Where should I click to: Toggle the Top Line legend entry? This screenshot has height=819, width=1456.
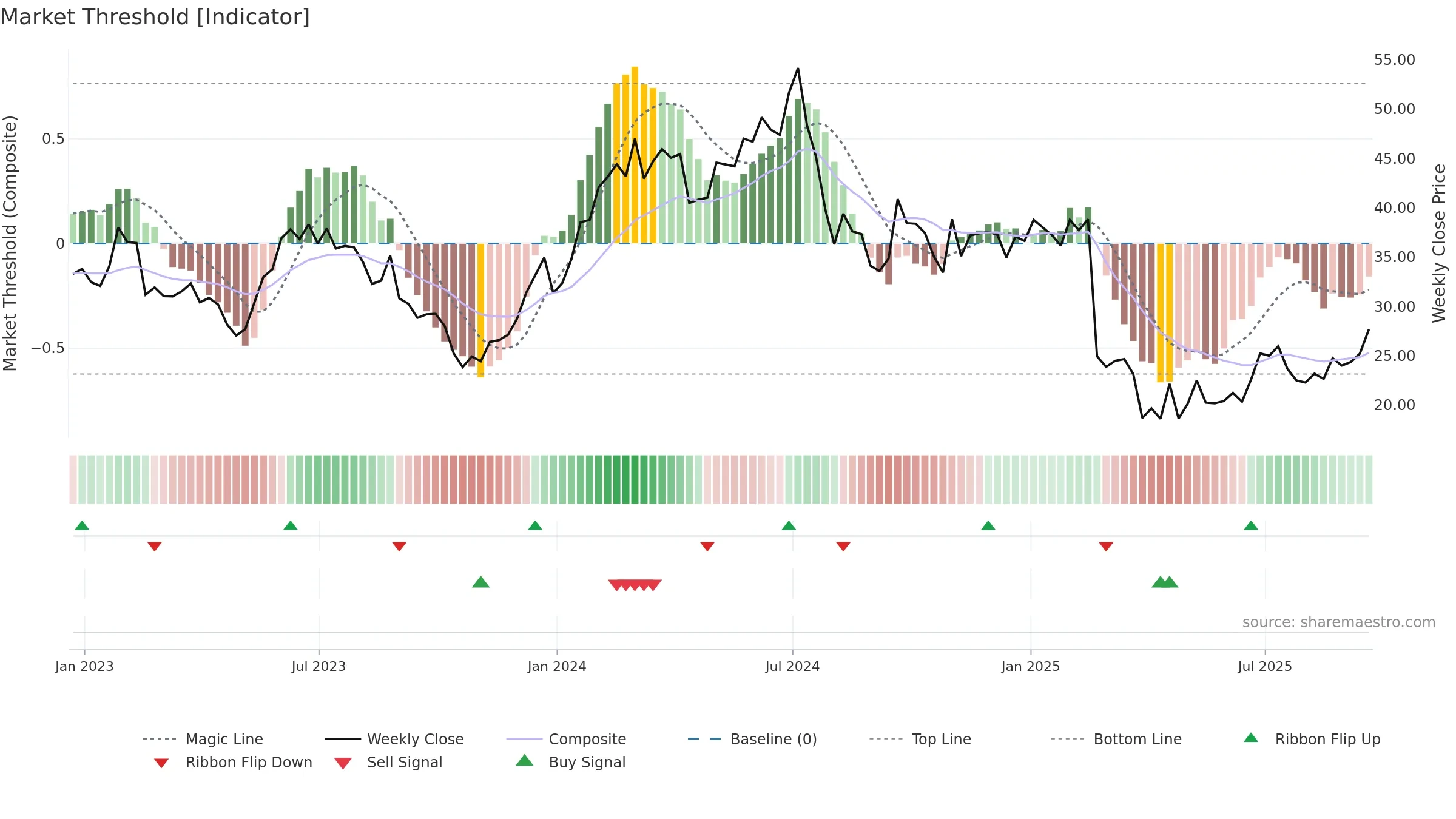point(920,739)
